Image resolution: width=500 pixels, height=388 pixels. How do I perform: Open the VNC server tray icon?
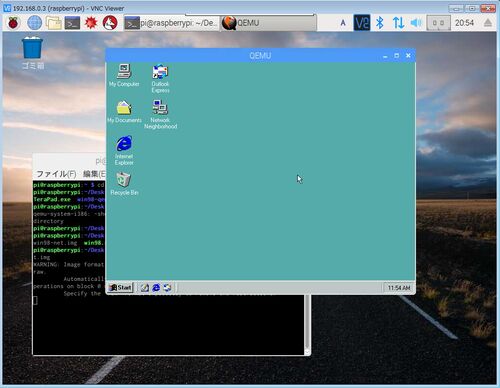coord(362,23)
